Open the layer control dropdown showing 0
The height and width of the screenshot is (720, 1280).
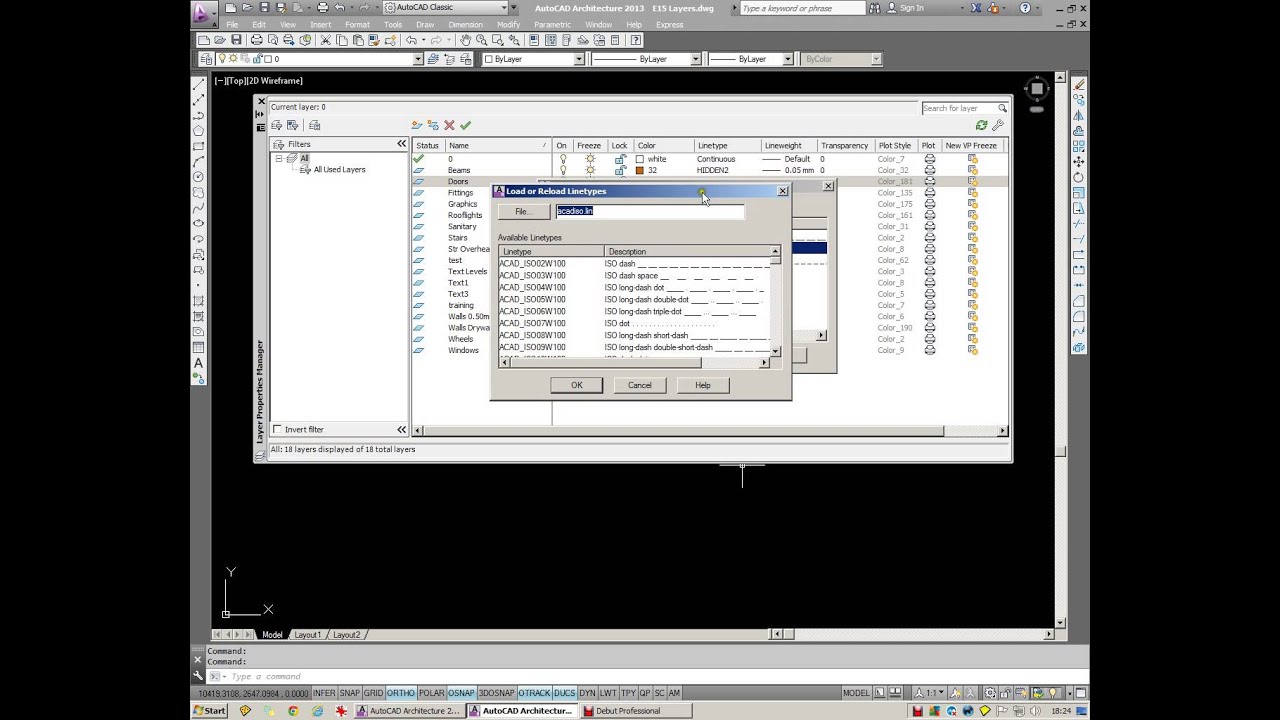[418, 59]
